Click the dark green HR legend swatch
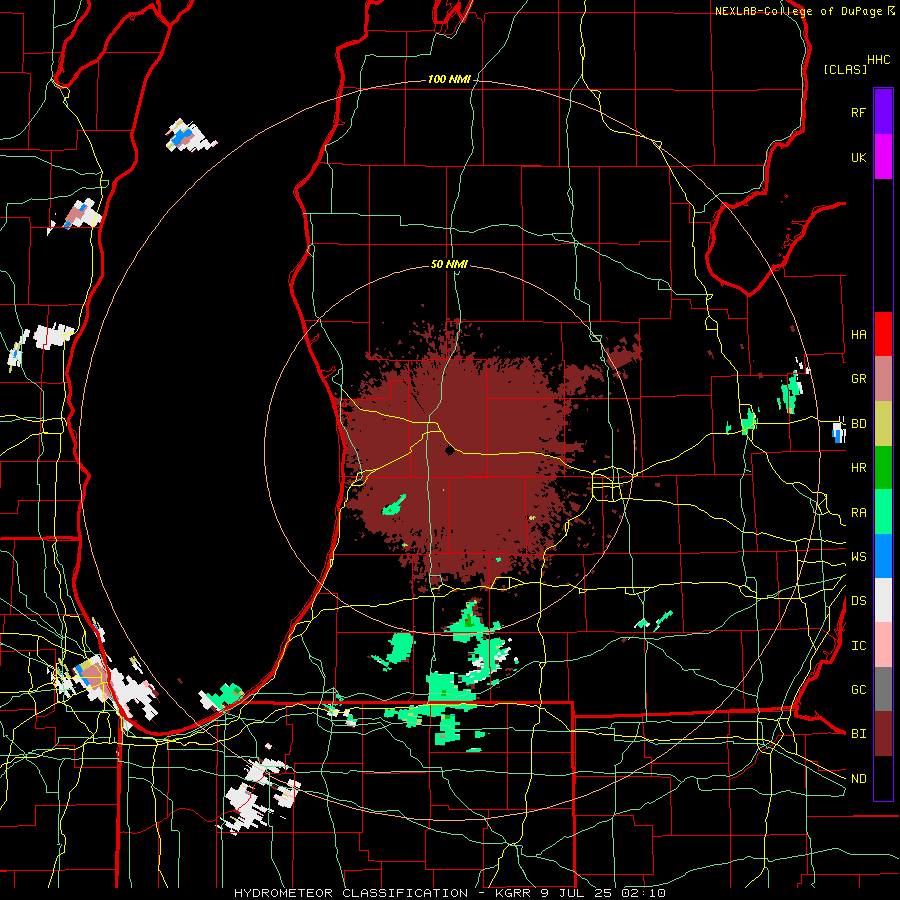Screen dimensions: 900x900 click(x=883, y=468)
